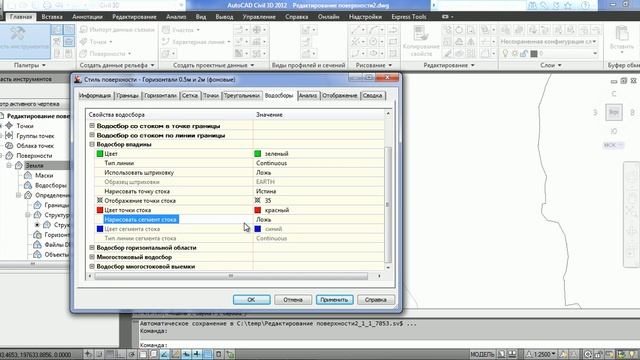Click the layer light bulb on/off icon

coord(505,53)
